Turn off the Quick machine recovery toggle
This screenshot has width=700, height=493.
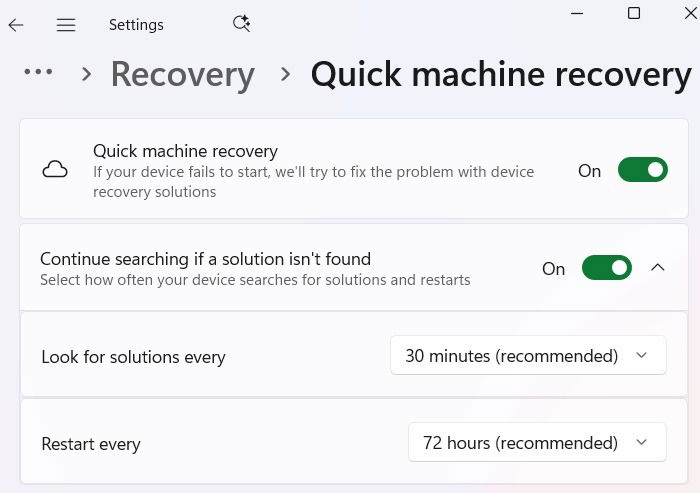(642, 170)
